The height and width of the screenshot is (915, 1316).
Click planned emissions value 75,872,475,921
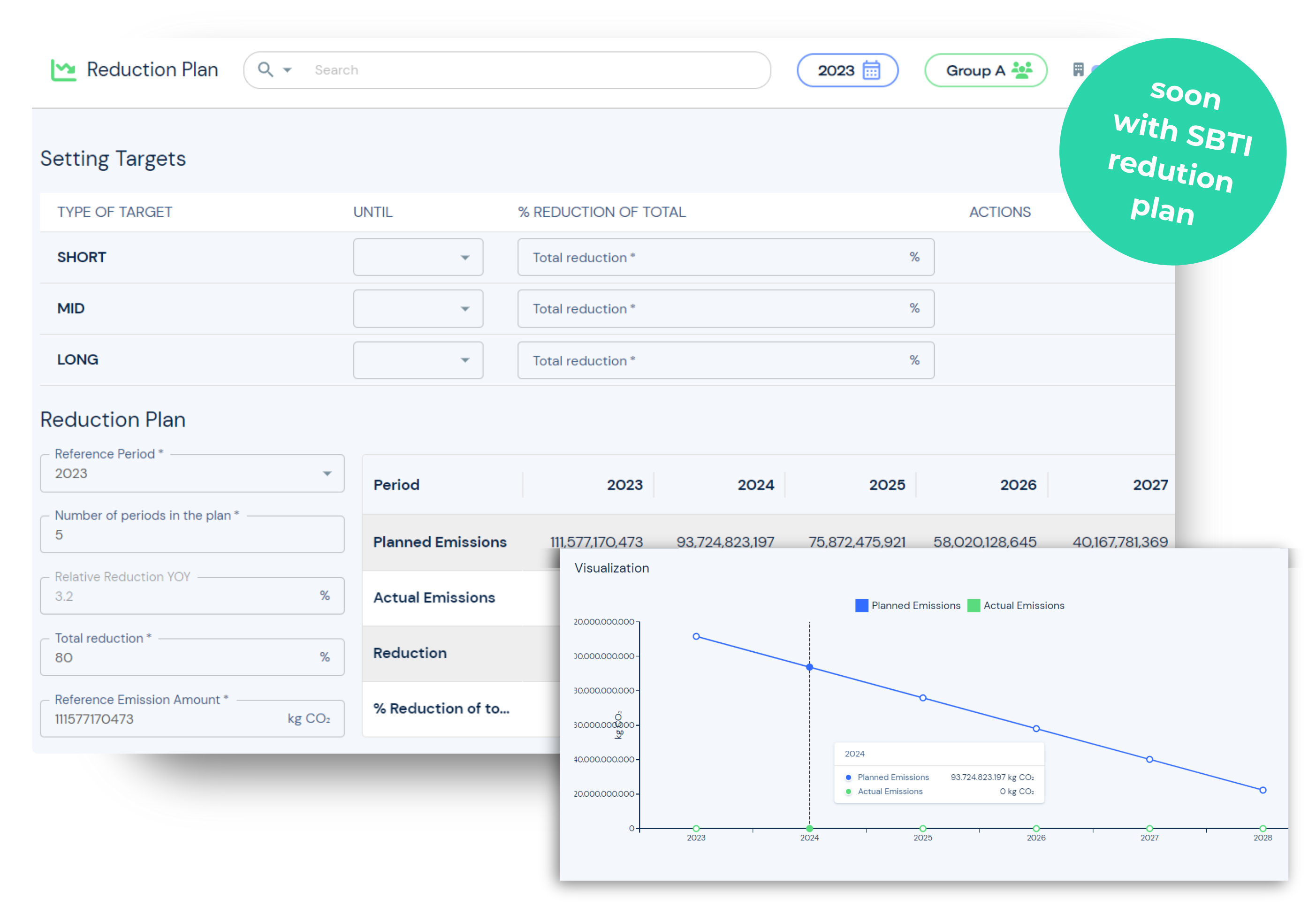point(857,542)
